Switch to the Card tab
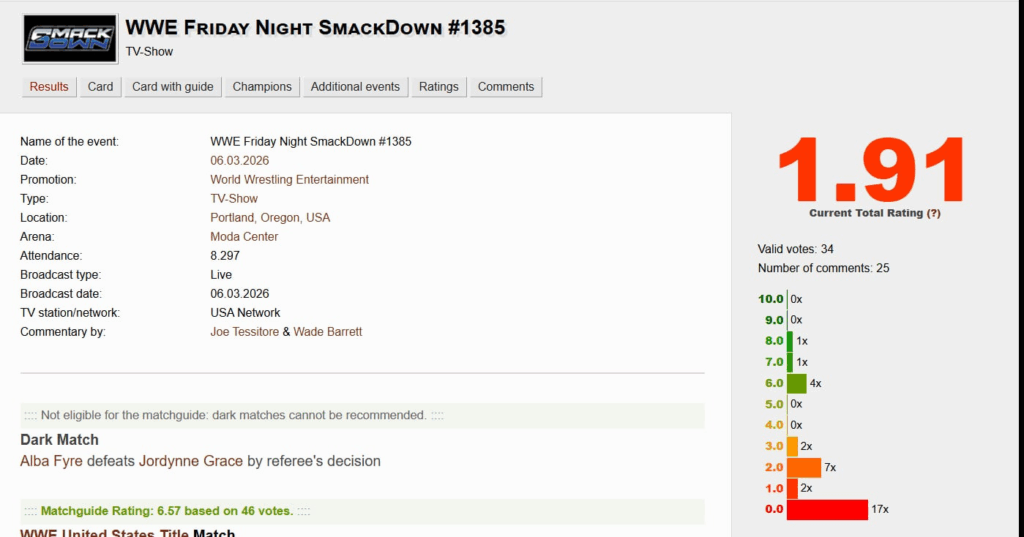 pos(100,87)
